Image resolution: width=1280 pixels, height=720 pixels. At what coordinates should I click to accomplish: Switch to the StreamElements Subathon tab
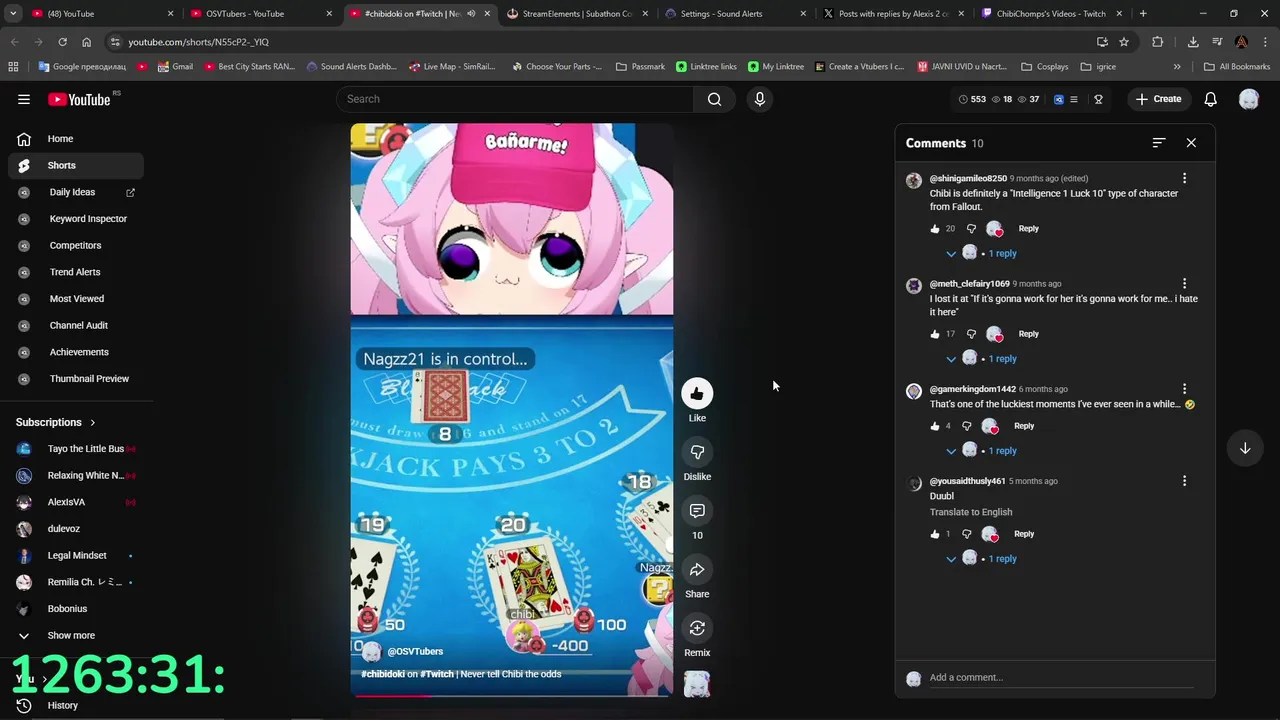[x=577, y=14]
